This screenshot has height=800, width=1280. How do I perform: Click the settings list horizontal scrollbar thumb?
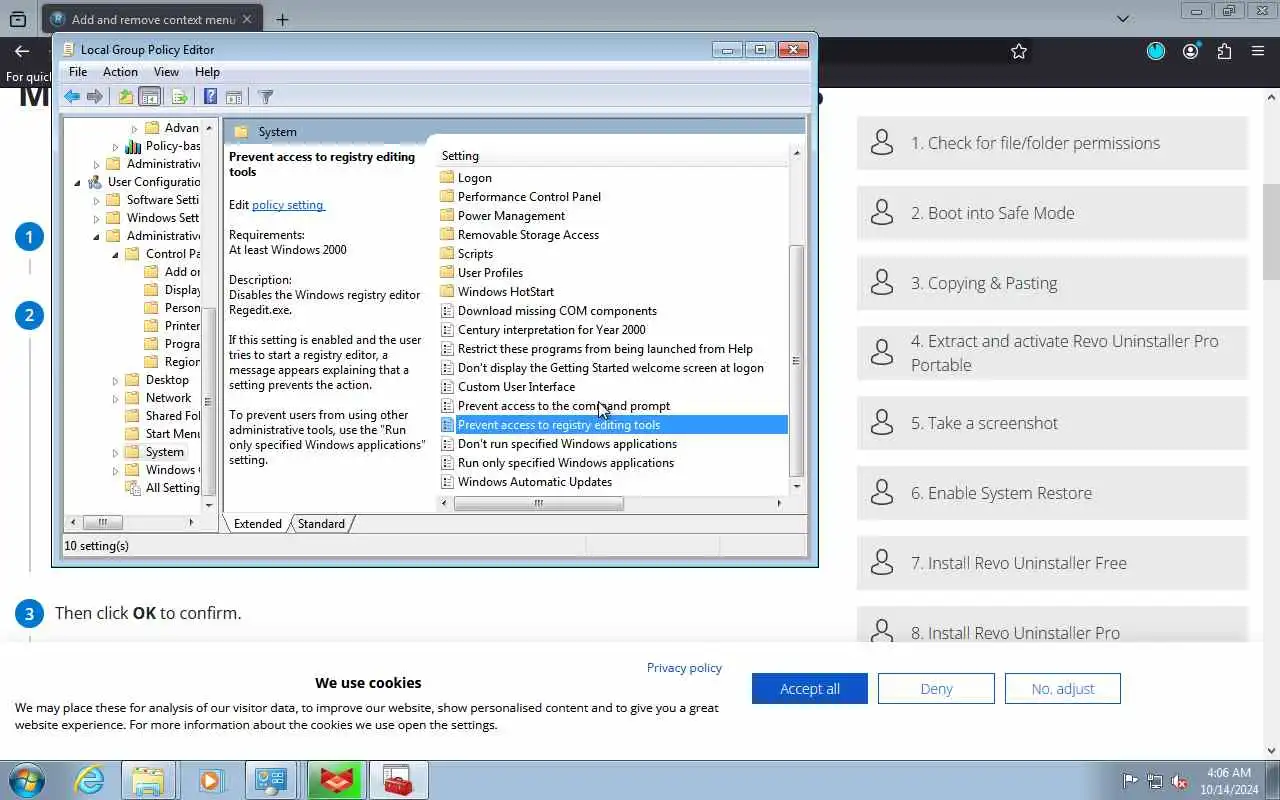coord(538,504)
